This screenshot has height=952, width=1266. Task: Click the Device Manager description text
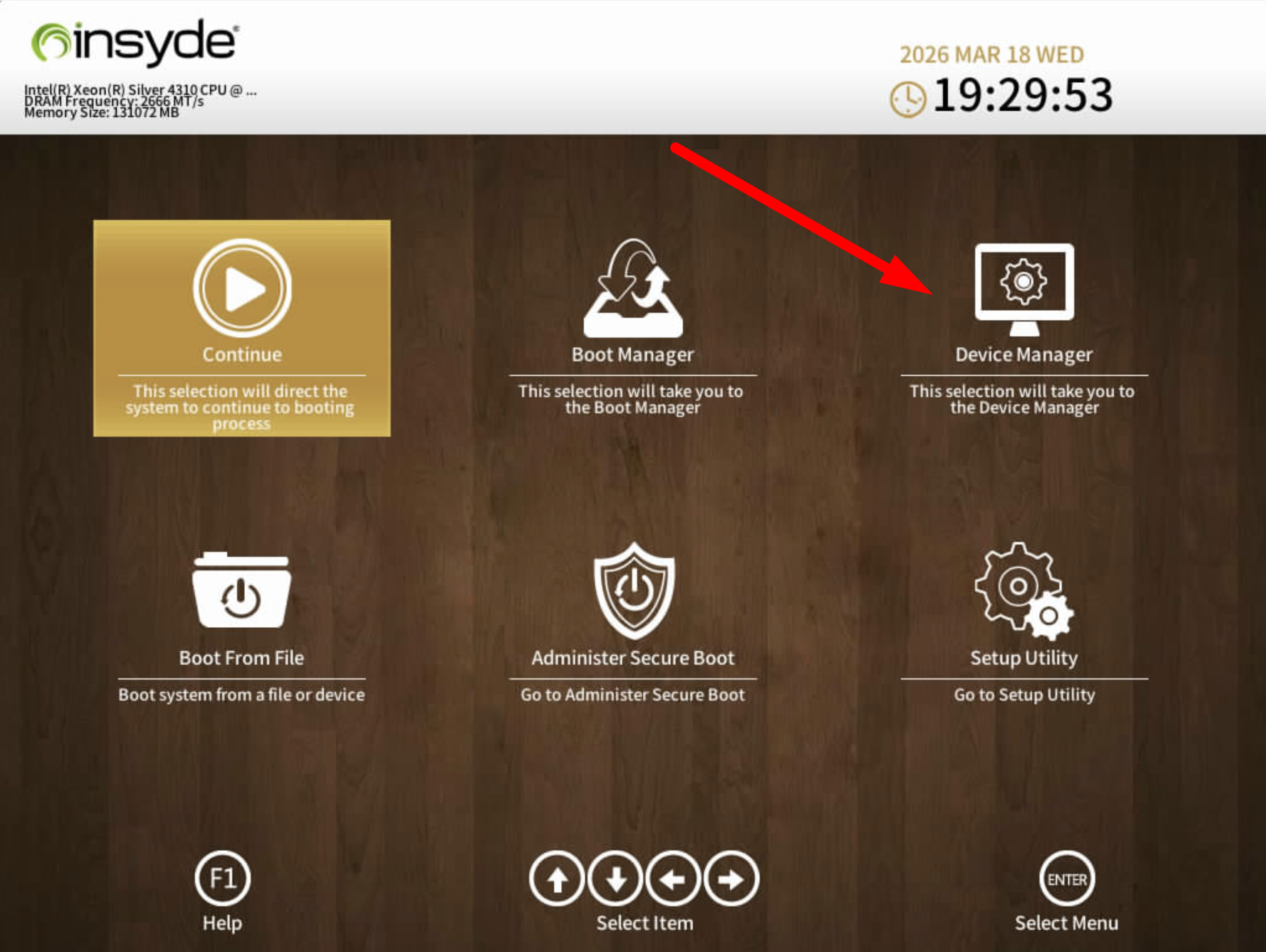(1023, 399)
